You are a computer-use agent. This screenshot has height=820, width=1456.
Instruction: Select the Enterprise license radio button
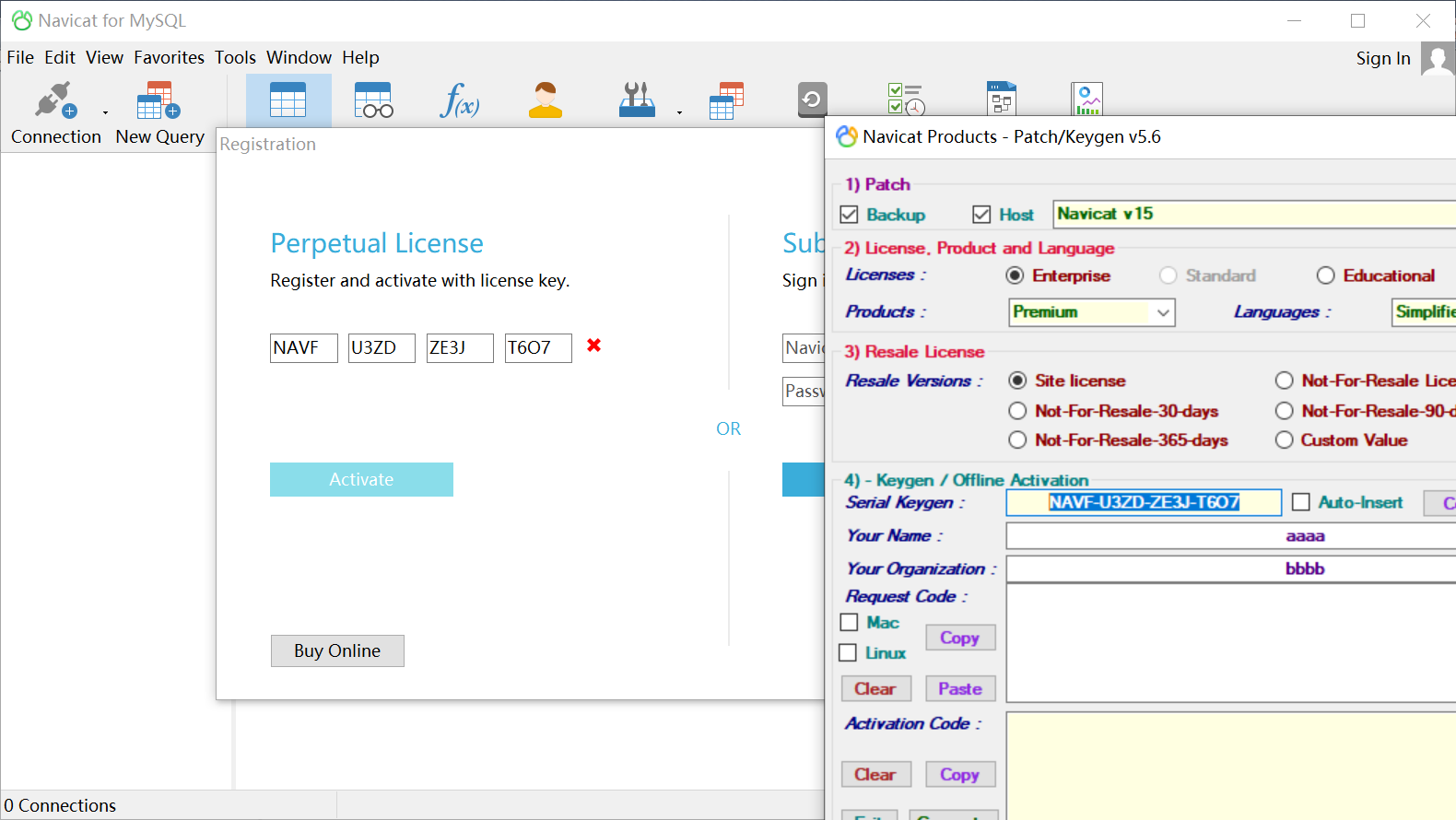click(1016, 275)
